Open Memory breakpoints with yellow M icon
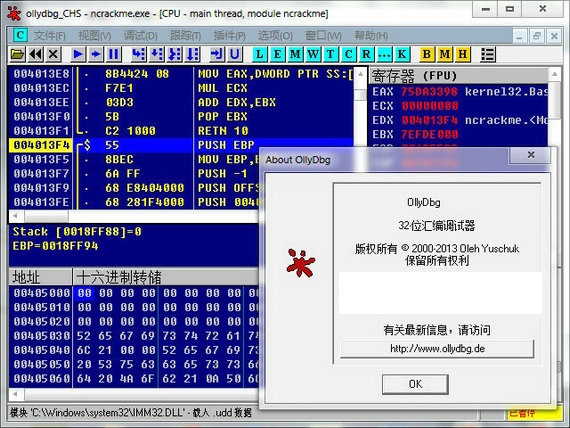The height and width of the screenshot is (428, 570). coord(445,55)
